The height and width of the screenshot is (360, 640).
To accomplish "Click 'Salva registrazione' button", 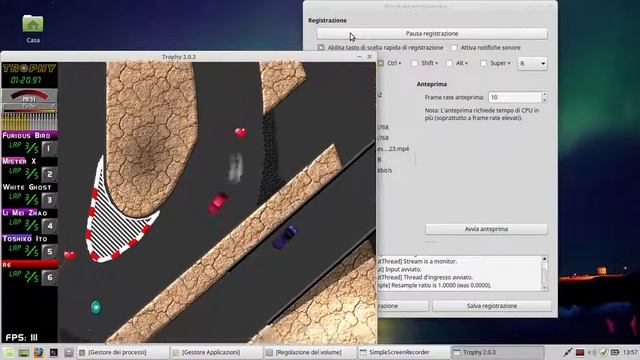I will tap(492, 306).
